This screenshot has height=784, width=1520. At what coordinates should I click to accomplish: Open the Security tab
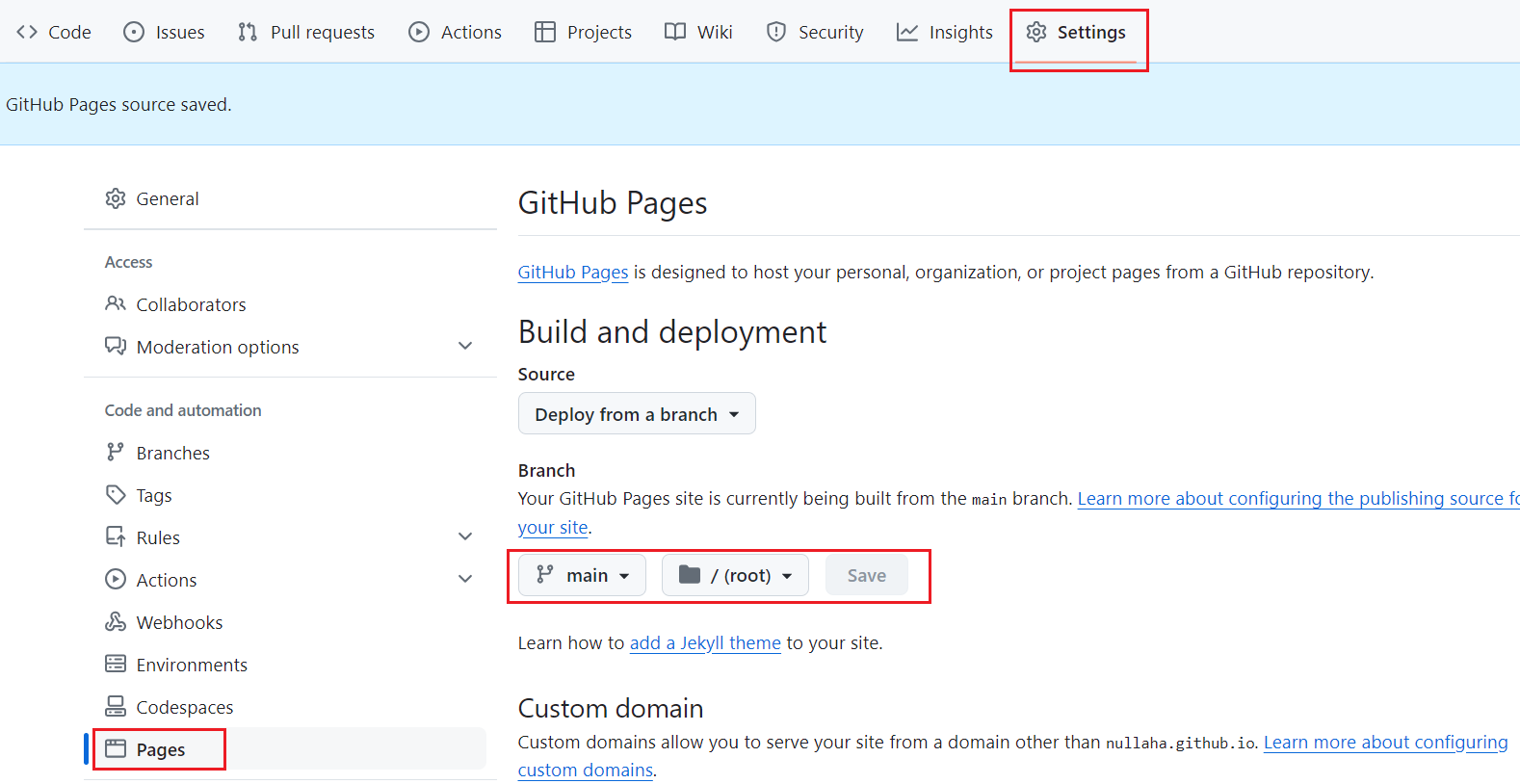coord(815,32)
